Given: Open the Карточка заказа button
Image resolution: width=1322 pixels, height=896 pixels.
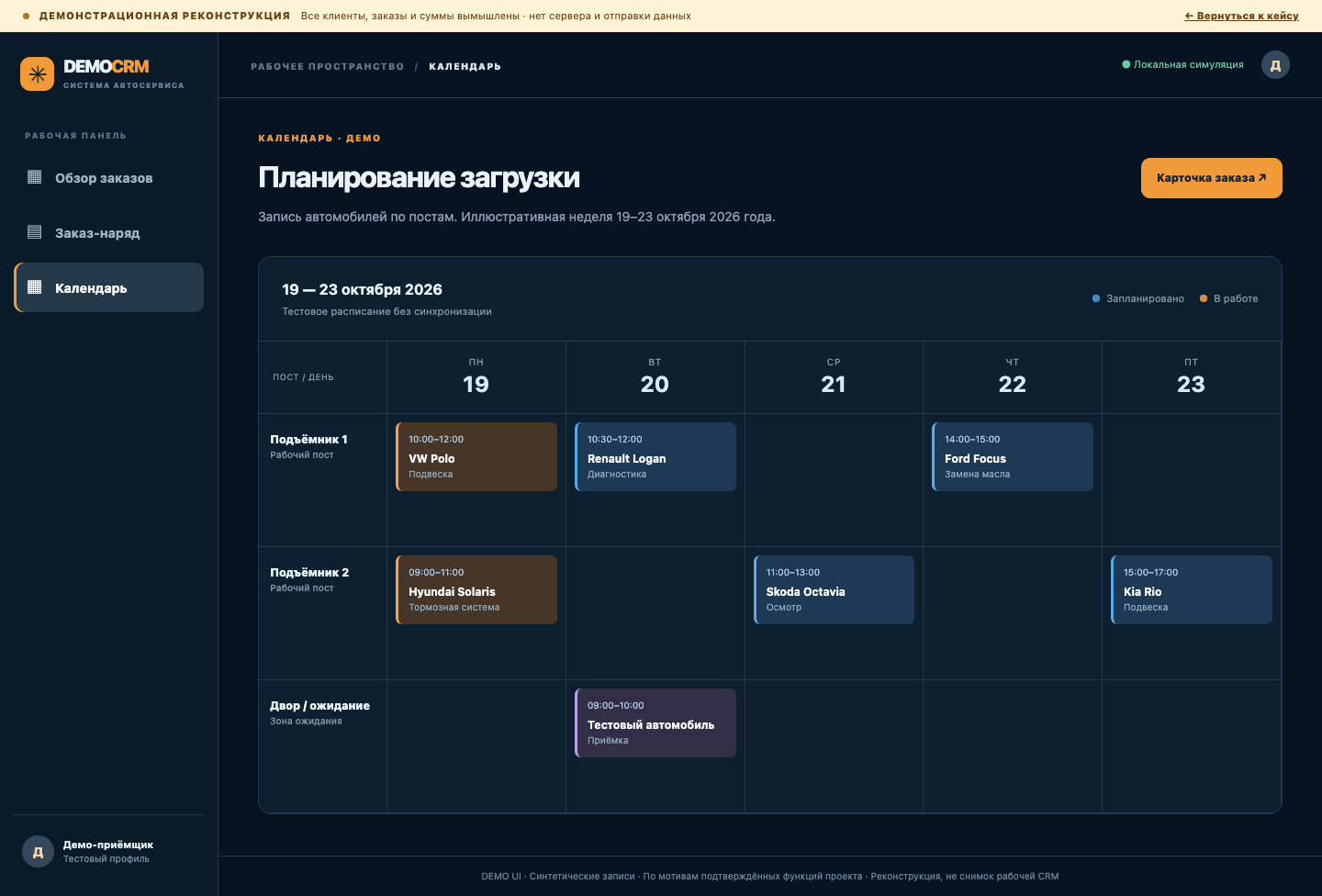Looking at the screenshot, I should (x=1212, y=178).
